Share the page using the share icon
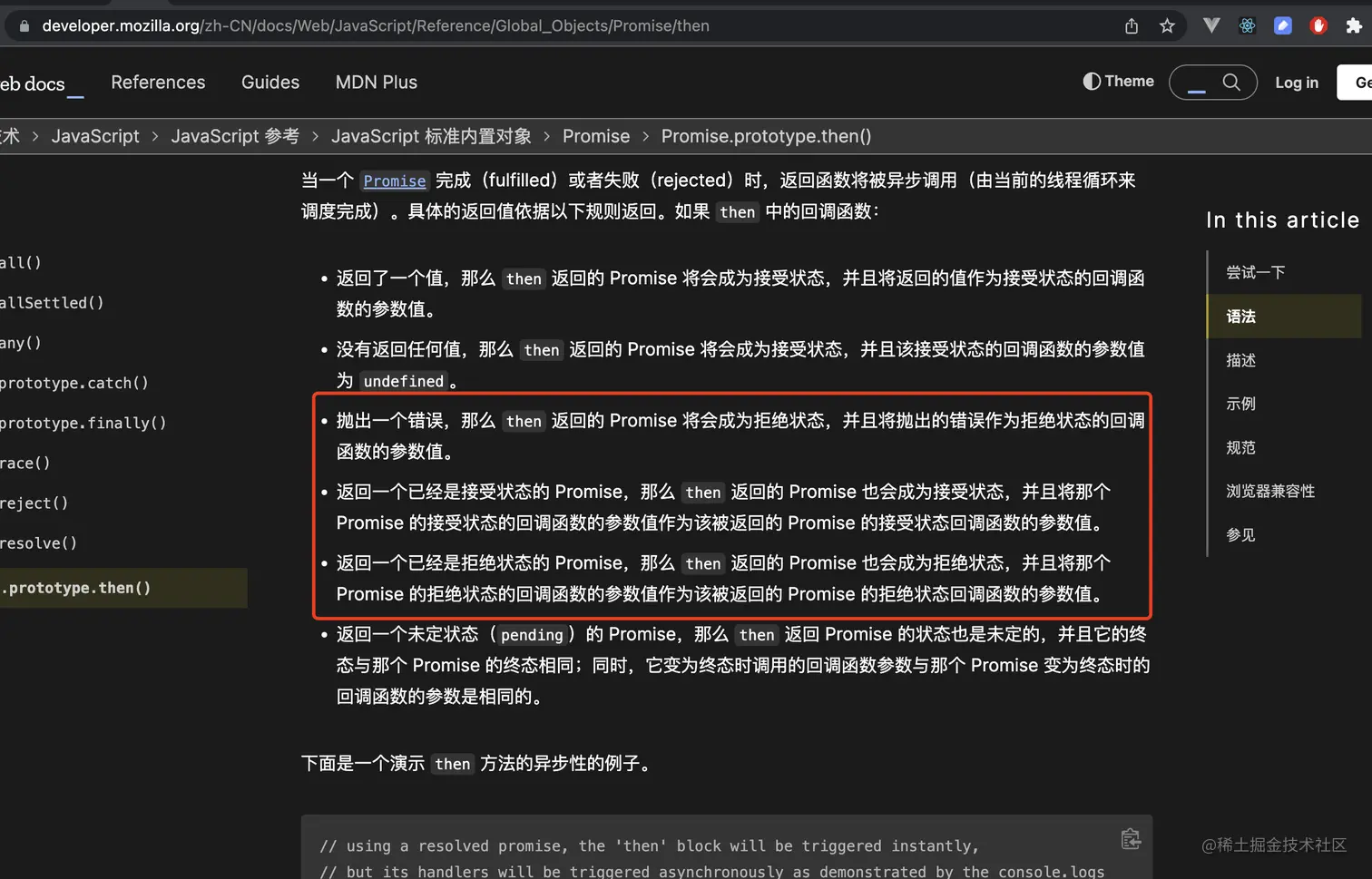This screenshot has width=1372, height=879. click(1131, 25)
